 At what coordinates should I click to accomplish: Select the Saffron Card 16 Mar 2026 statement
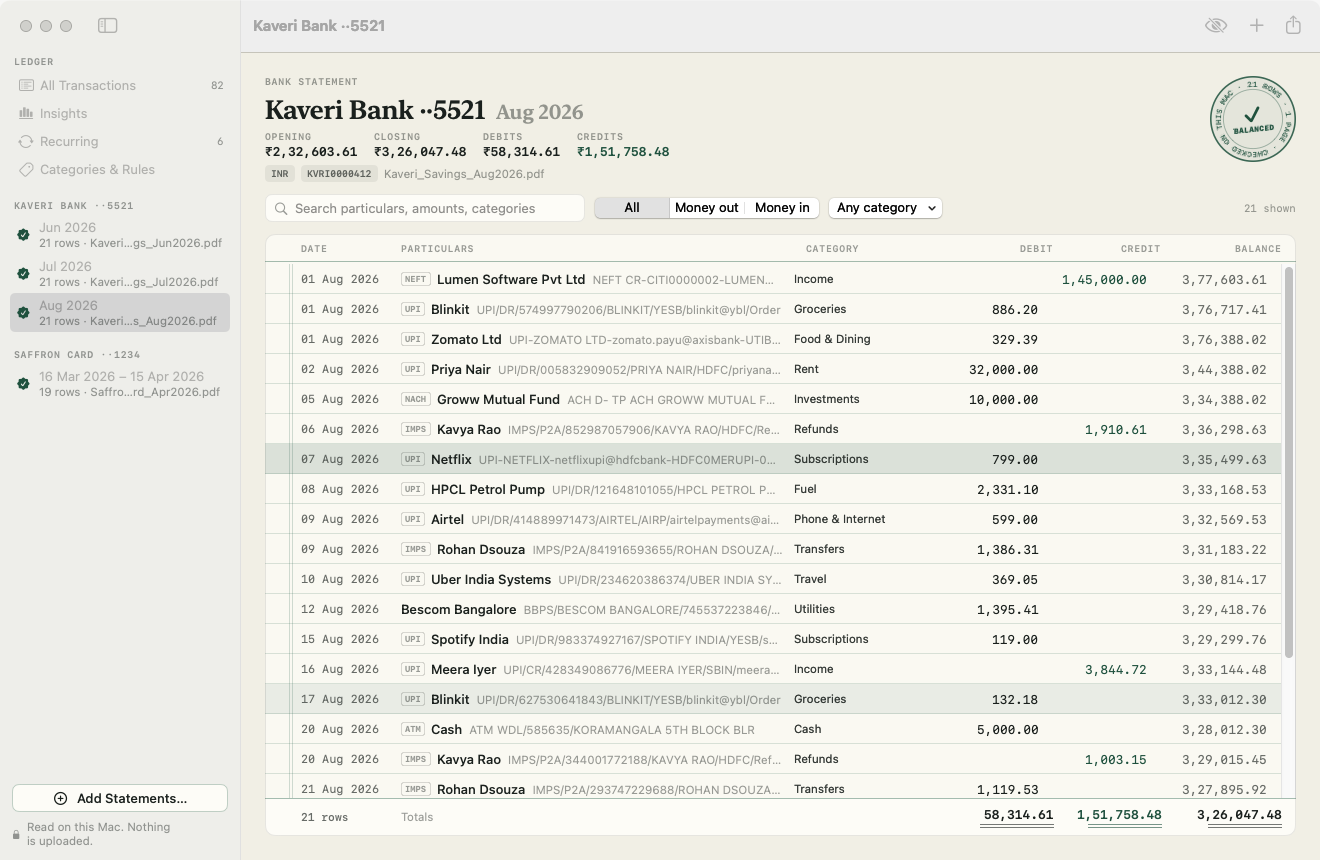tap(120, 384)
